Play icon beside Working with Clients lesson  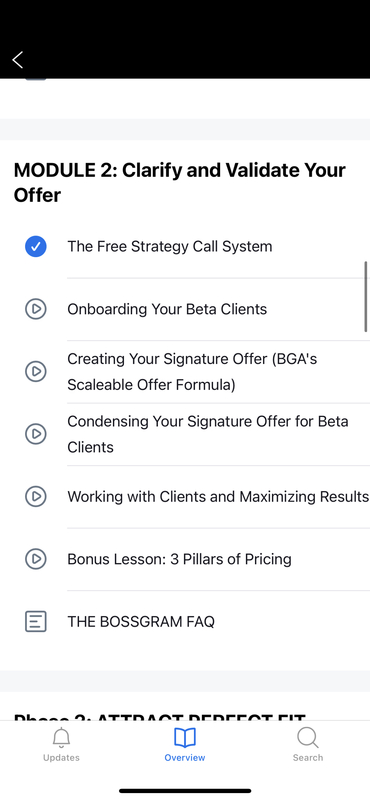(x=36, y=496)
